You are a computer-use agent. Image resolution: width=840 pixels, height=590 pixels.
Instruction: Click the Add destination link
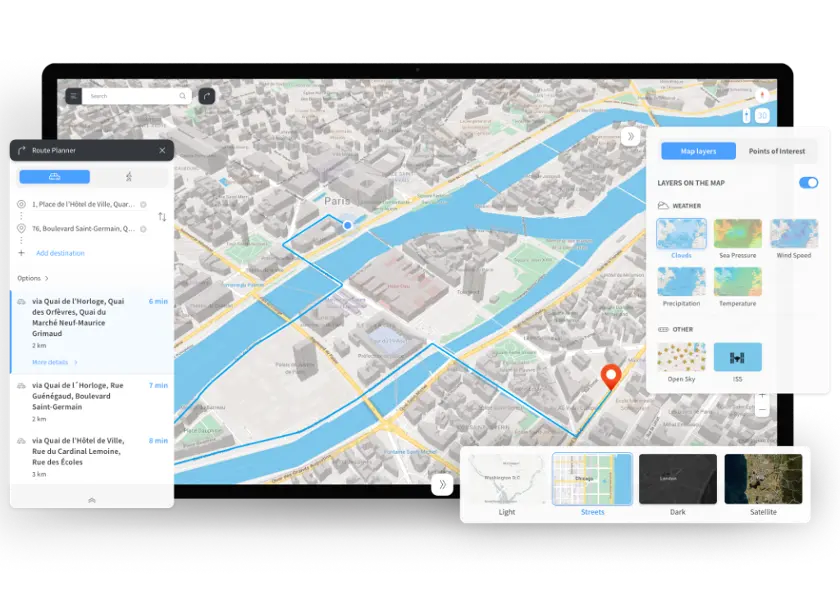(61, 253)
